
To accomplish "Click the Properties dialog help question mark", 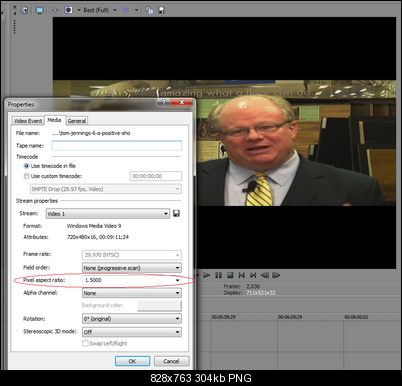I will pyautogui.click(x=163, y=102).
